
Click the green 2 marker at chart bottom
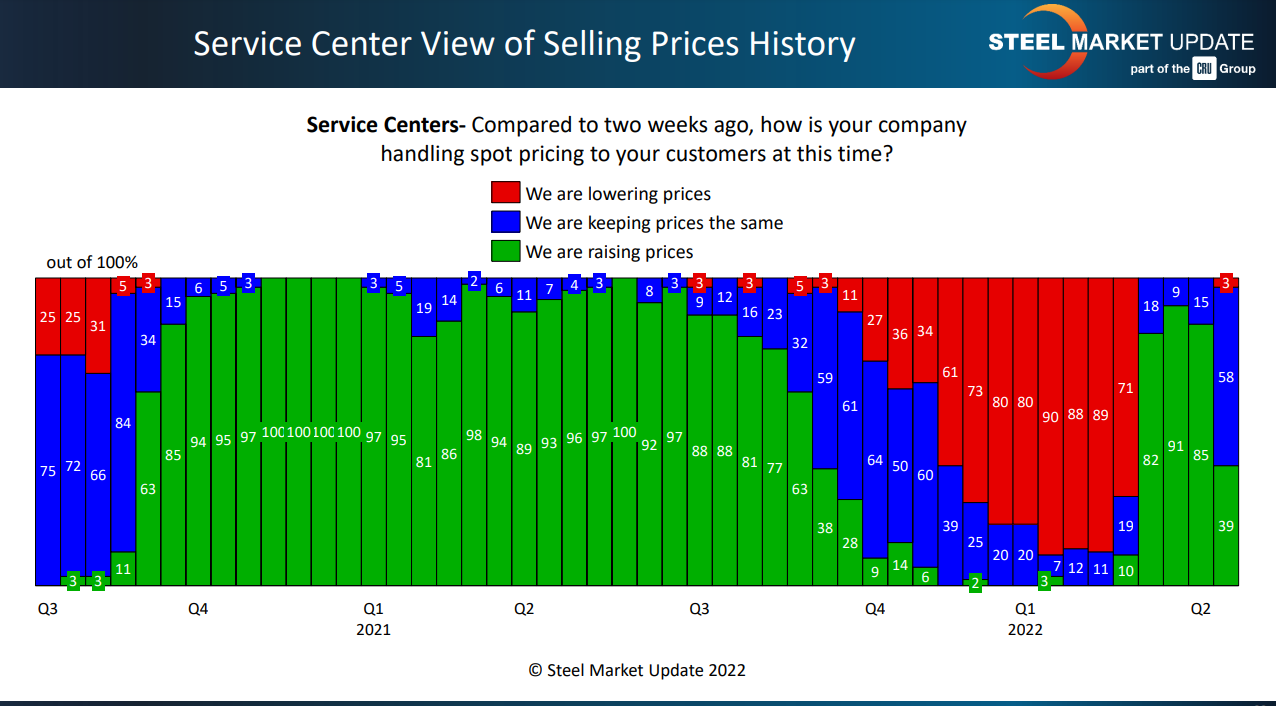point(975,584)
